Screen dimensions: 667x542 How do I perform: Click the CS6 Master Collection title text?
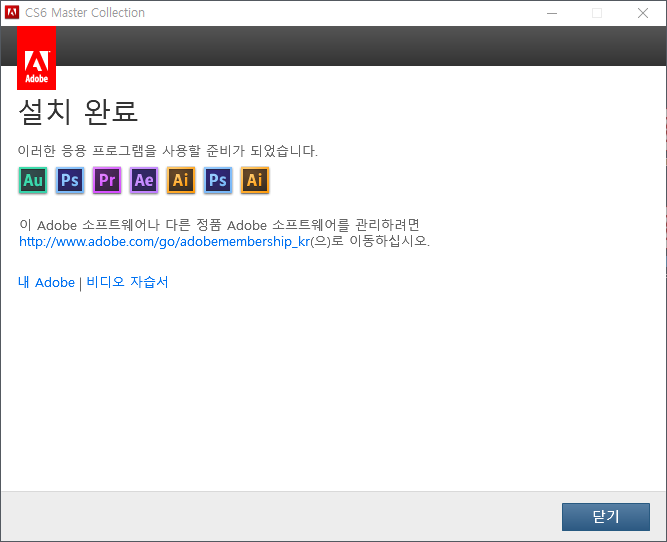[x=85, y=13]
